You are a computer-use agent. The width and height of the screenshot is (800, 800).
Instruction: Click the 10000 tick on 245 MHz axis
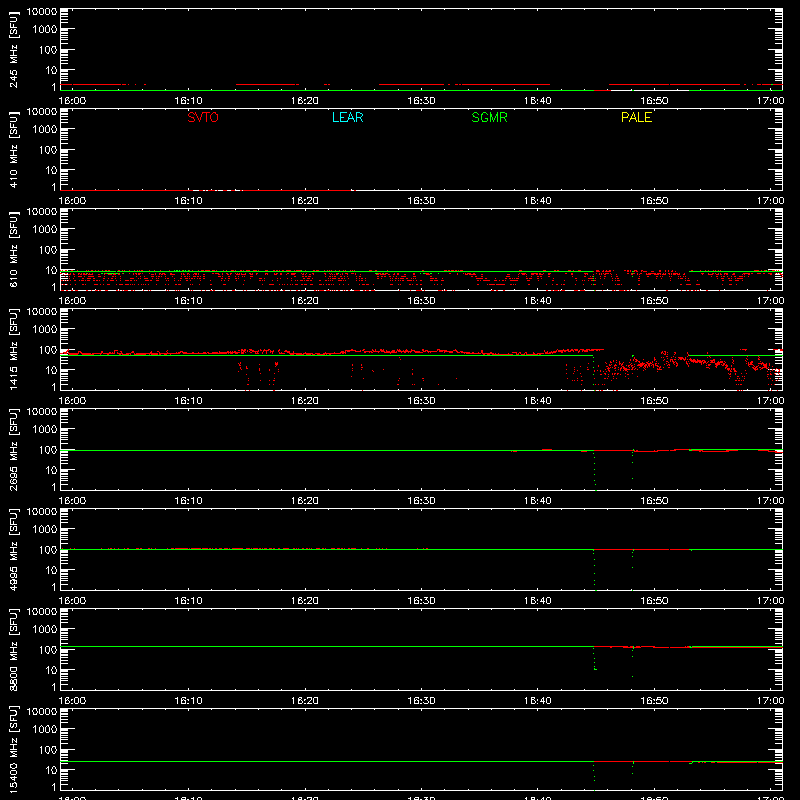(42, 12)
